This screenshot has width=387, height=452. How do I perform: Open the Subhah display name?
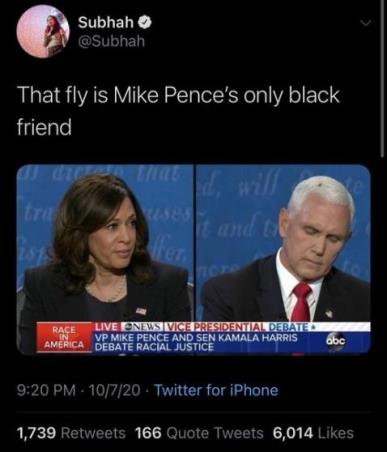click(106, 22)
